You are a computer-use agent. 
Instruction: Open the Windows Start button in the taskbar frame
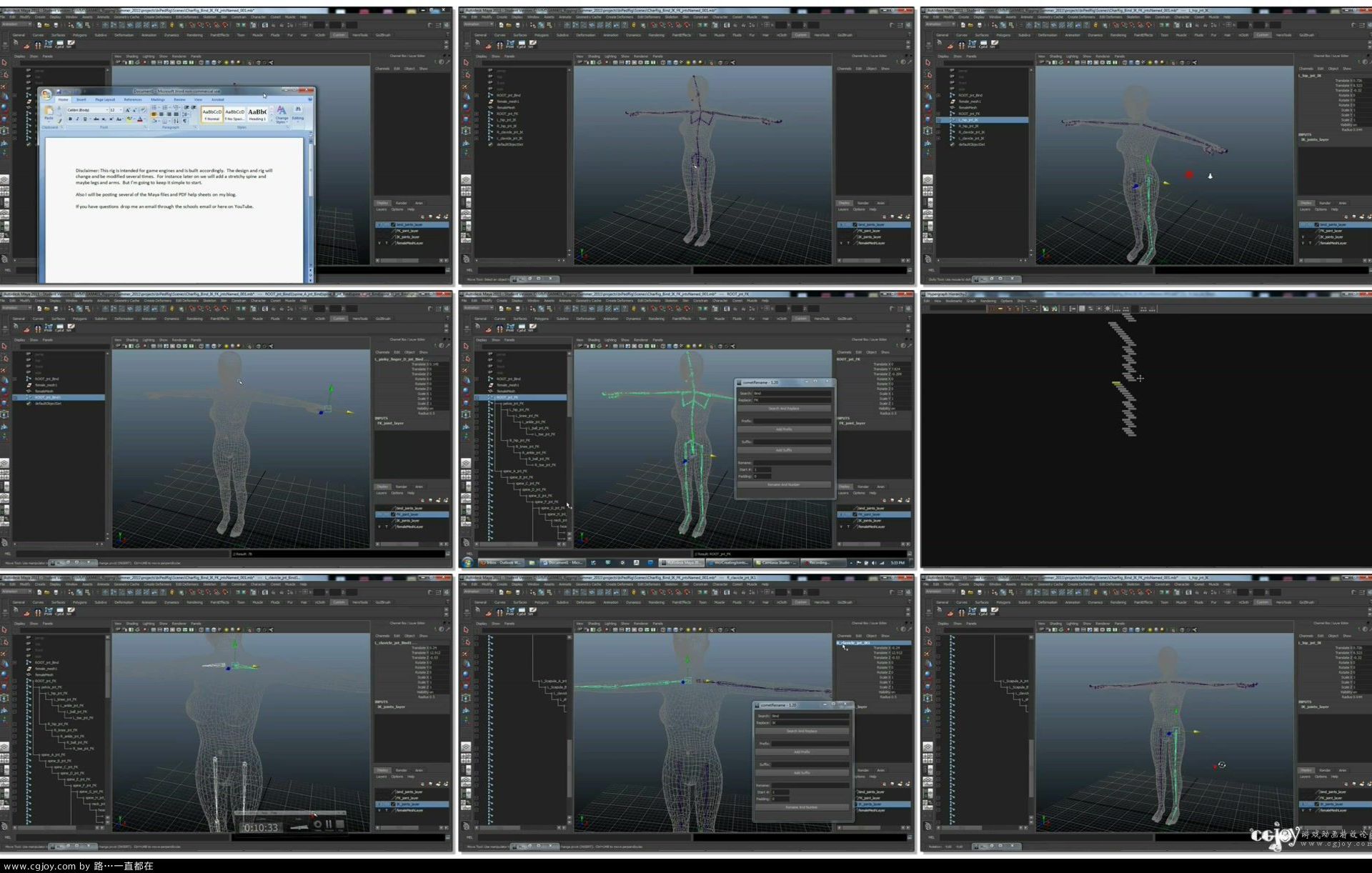[468, 563]
